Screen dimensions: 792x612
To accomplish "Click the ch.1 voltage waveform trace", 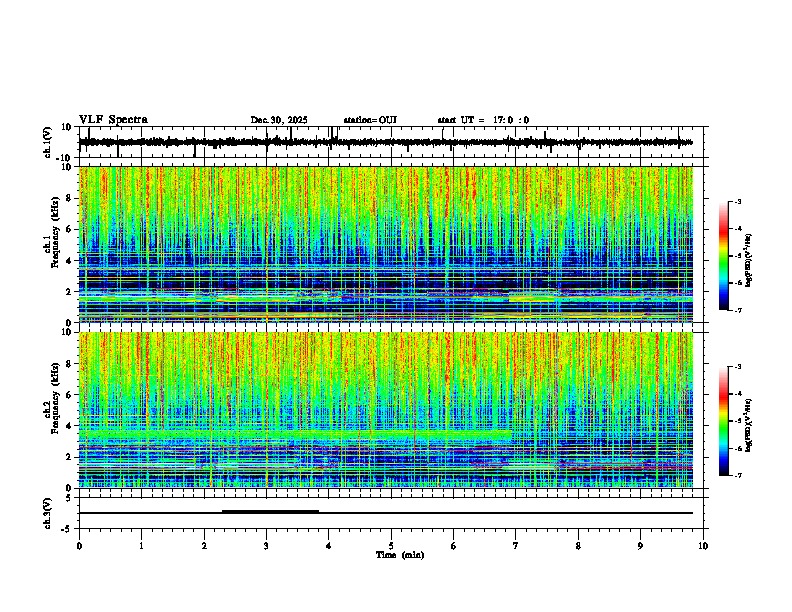I will [x=385, y=142].
